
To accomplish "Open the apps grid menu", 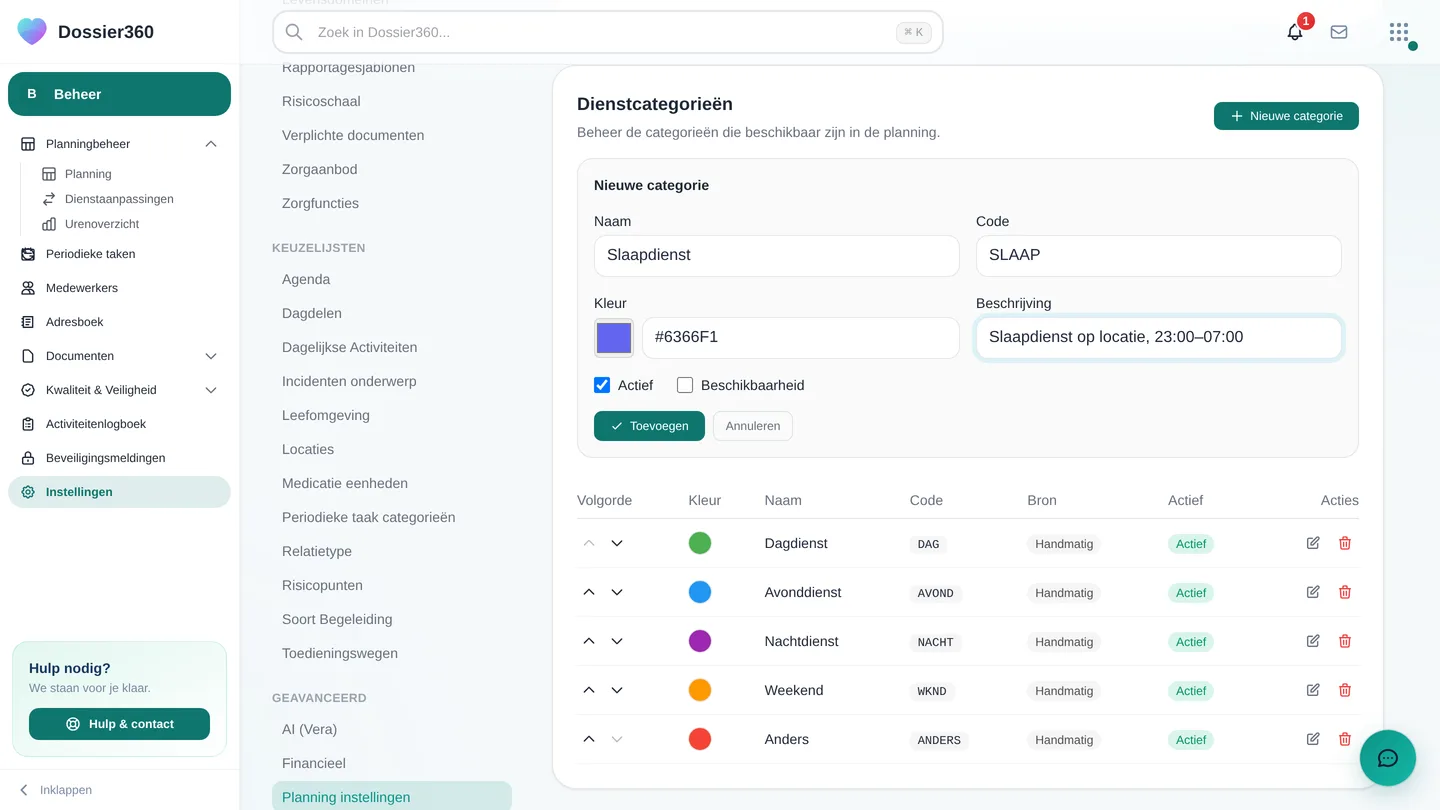I will click(x=1399, y=32).
